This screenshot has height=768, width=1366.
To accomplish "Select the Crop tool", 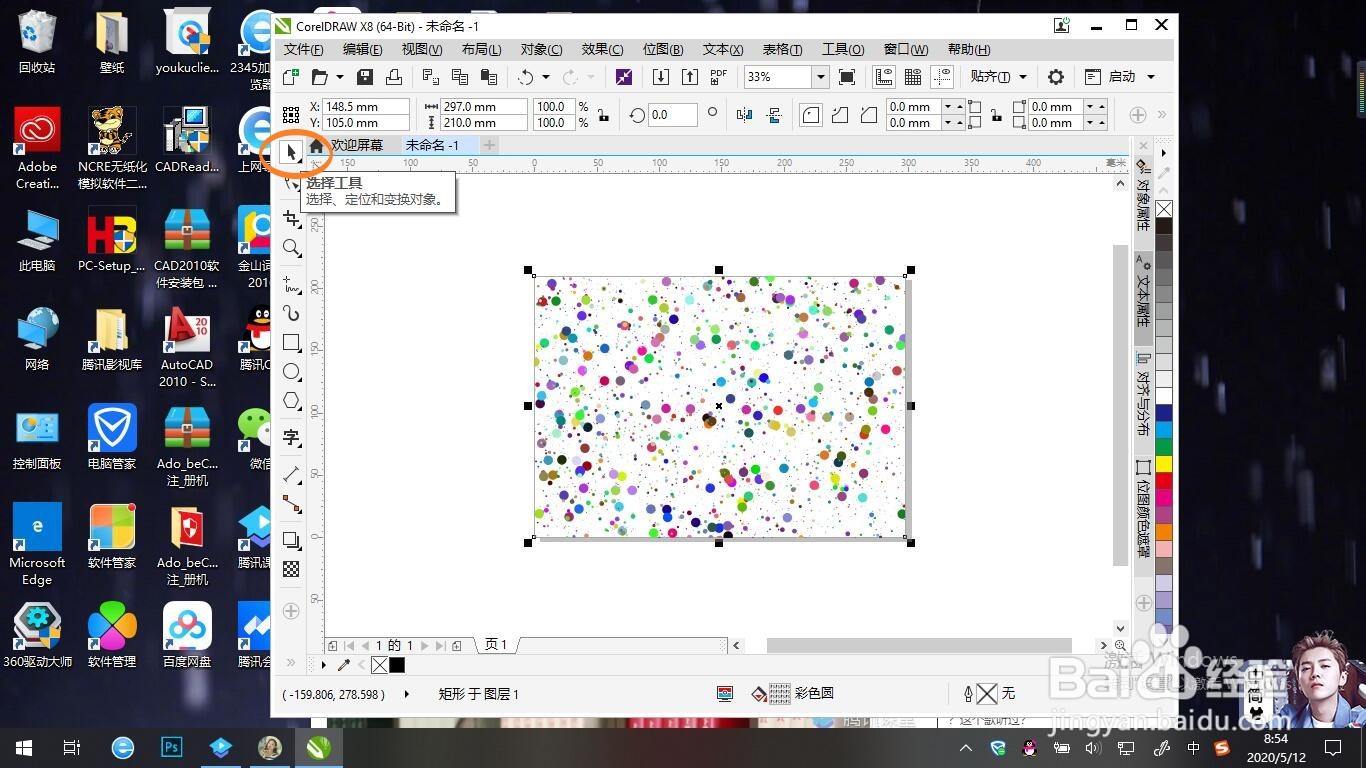I will point(291,218).
